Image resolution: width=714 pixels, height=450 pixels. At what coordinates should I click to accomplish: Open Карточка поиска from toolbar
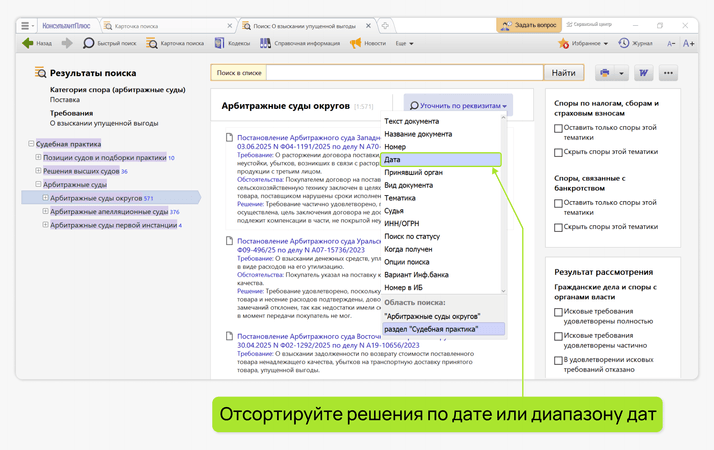point(175,43)
